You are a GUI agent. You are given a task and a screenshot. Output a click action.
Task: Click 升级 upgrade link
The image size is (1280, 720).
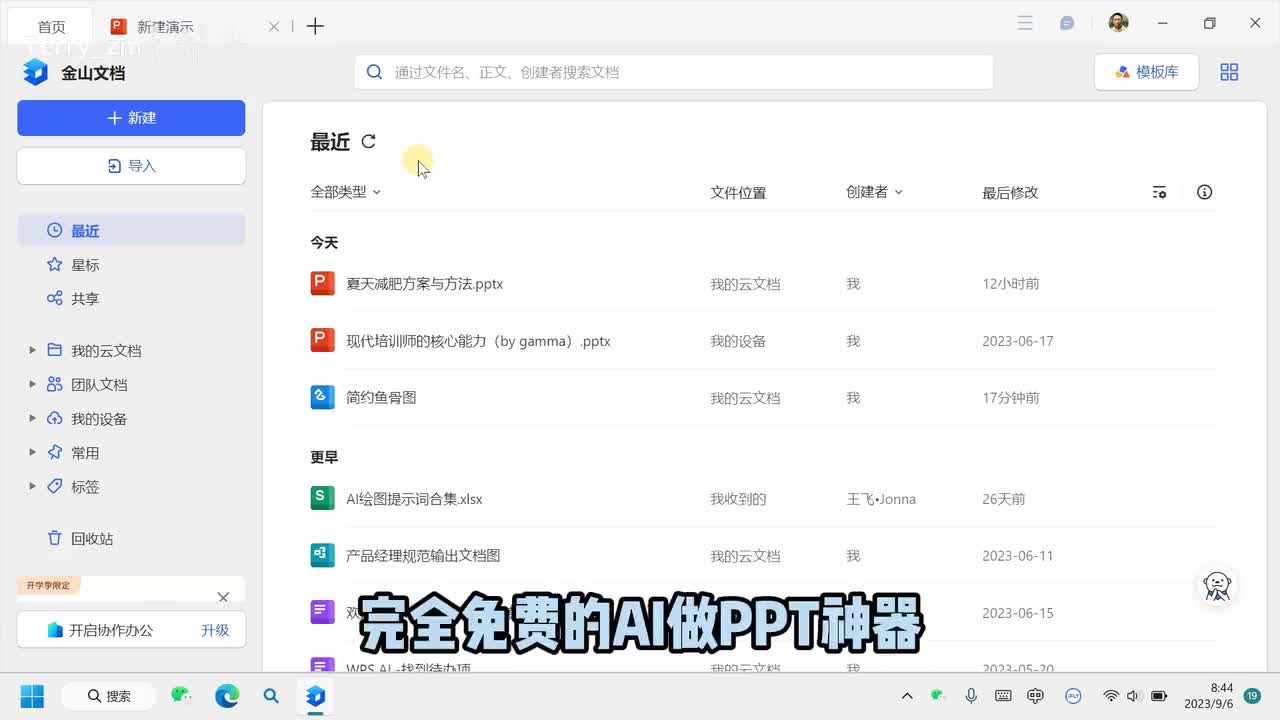215,630
